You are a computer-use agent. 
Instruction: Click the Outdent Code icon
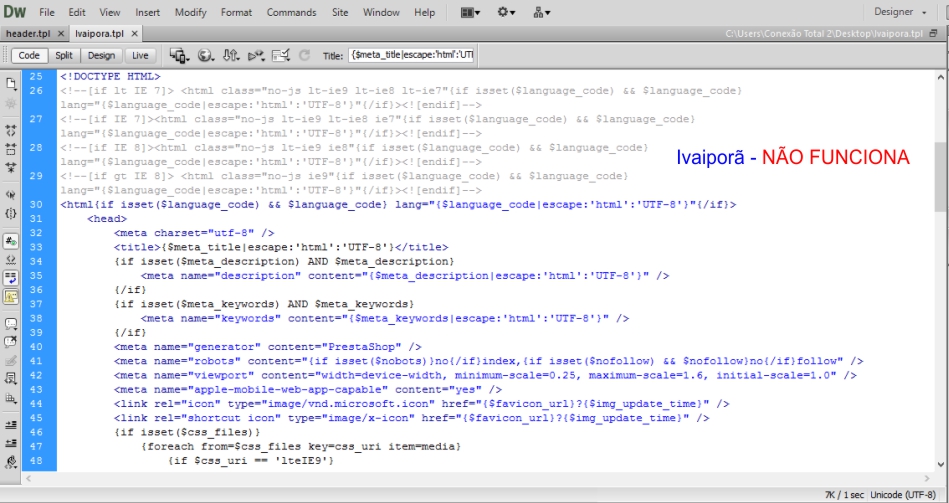10,444
